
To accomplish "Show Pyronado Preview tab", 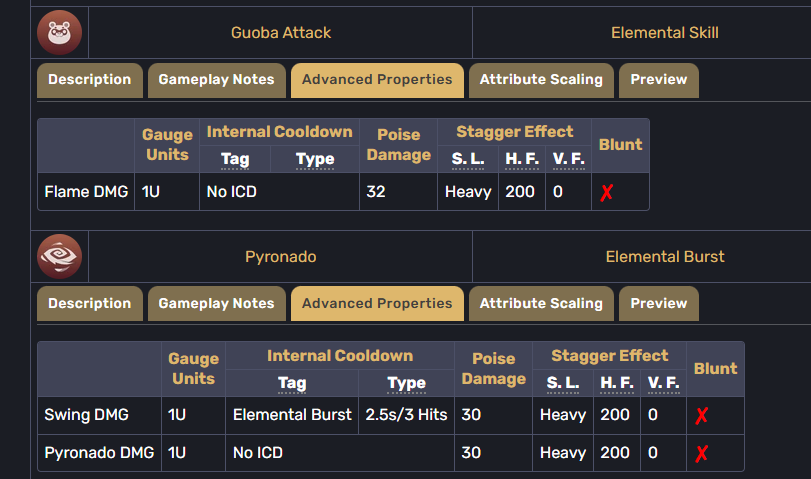I will [658, 304].
